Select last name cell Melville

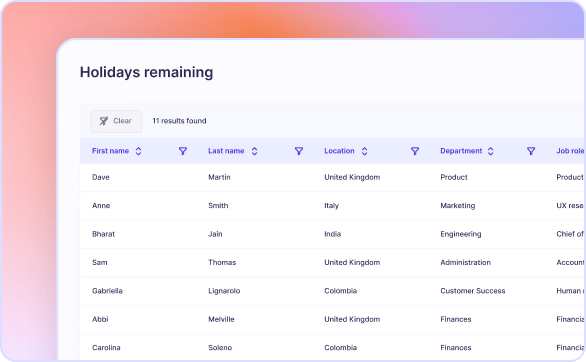pos(221,319)
